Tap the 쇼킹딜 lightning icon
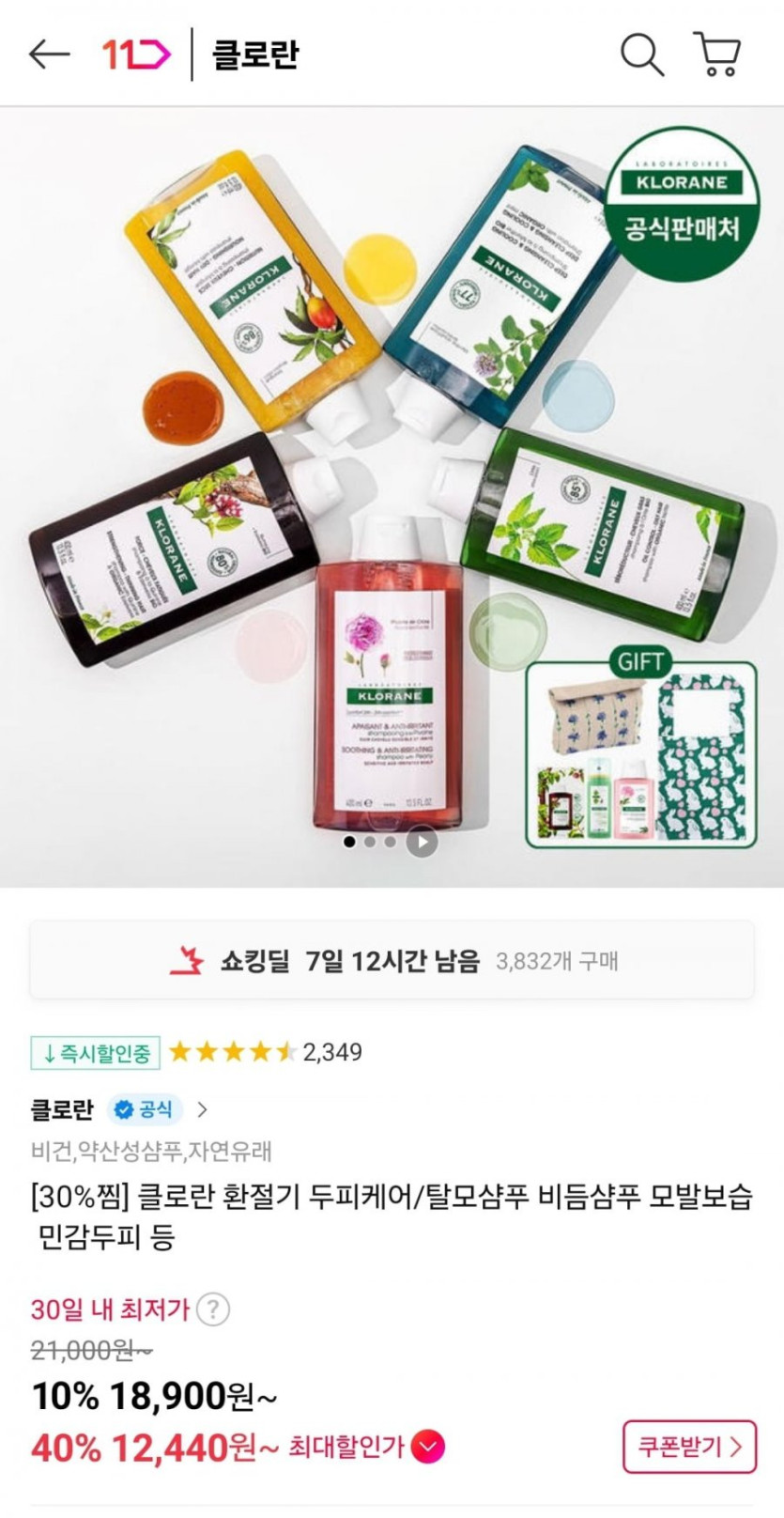784x1518 pixels. 187,960
